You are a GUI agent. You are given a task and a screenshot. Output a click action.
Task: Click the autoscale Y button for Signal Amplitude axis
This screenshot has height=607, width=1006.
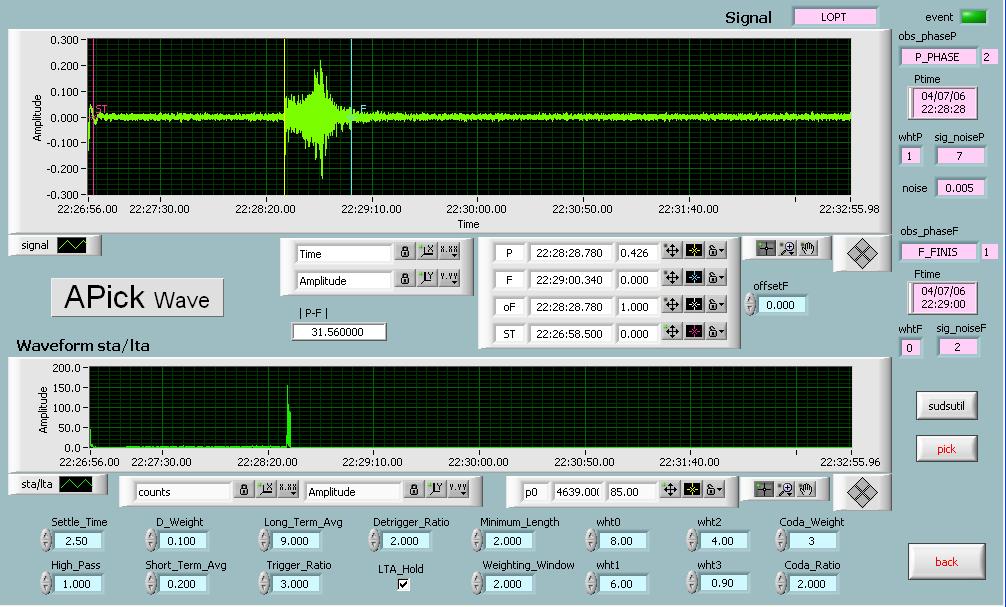[x=427, y=279]
